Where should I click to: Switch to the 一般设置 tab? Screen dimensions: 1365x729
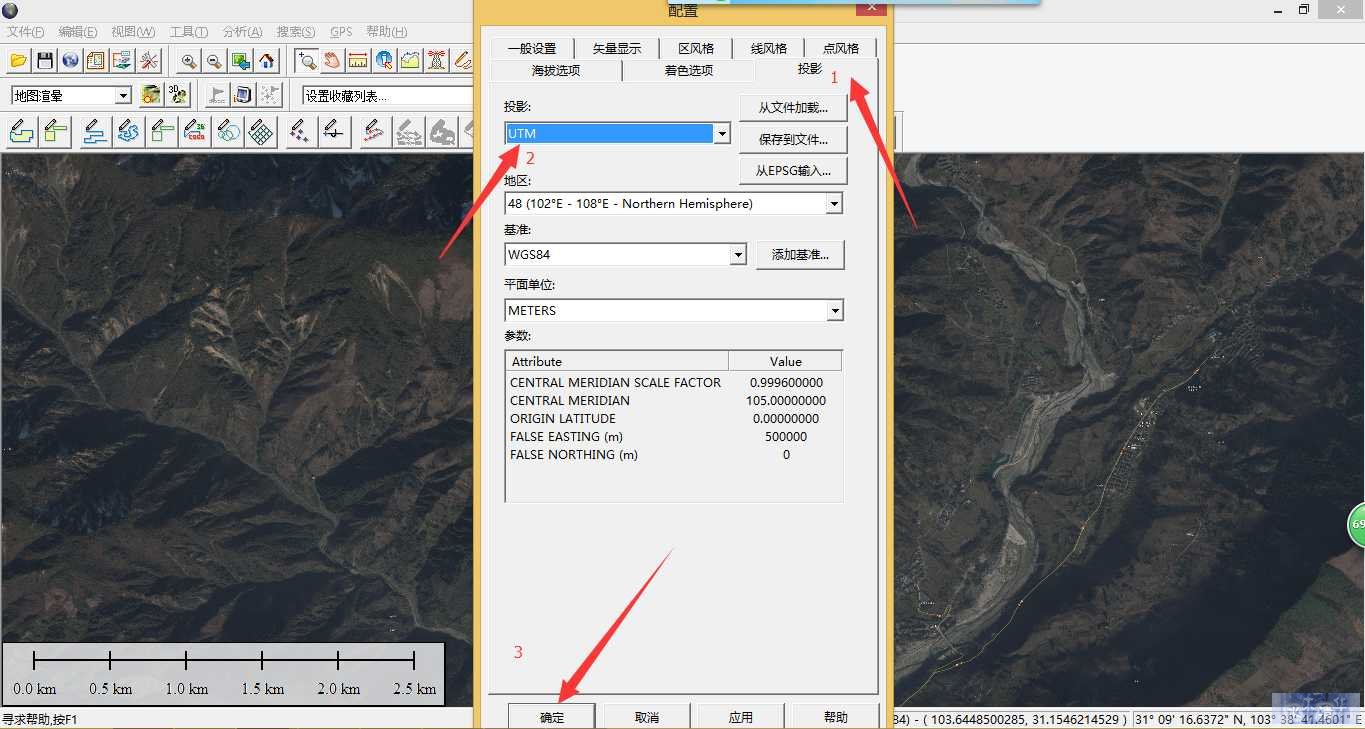tap(531, 48)
